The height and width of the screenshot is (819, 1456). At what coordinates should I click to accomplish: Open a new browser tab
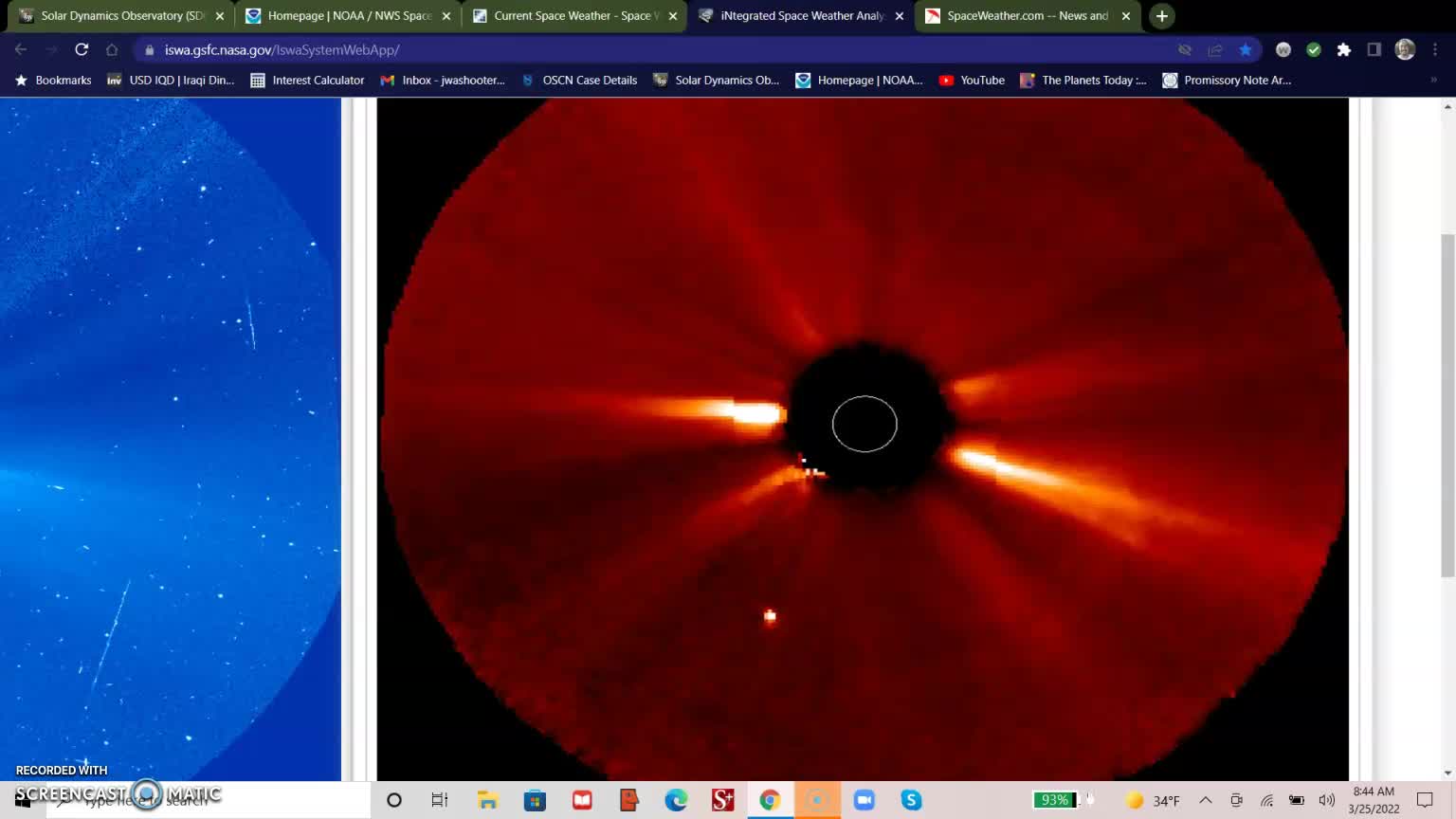[x=1162, y=16]
